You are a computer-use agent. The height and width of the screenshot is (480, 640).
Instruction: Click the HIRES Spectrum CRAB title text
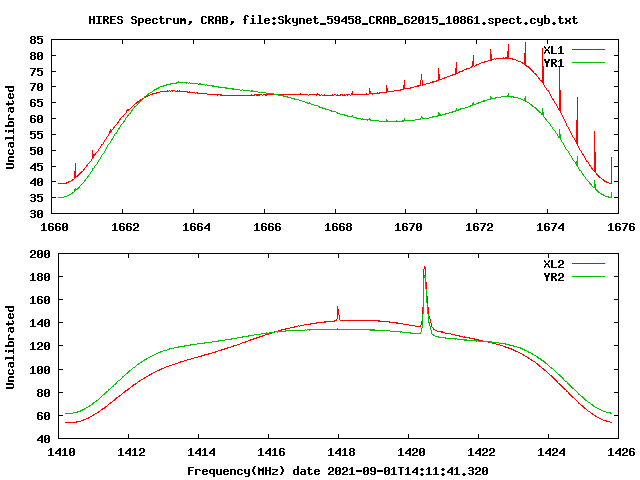333,20
